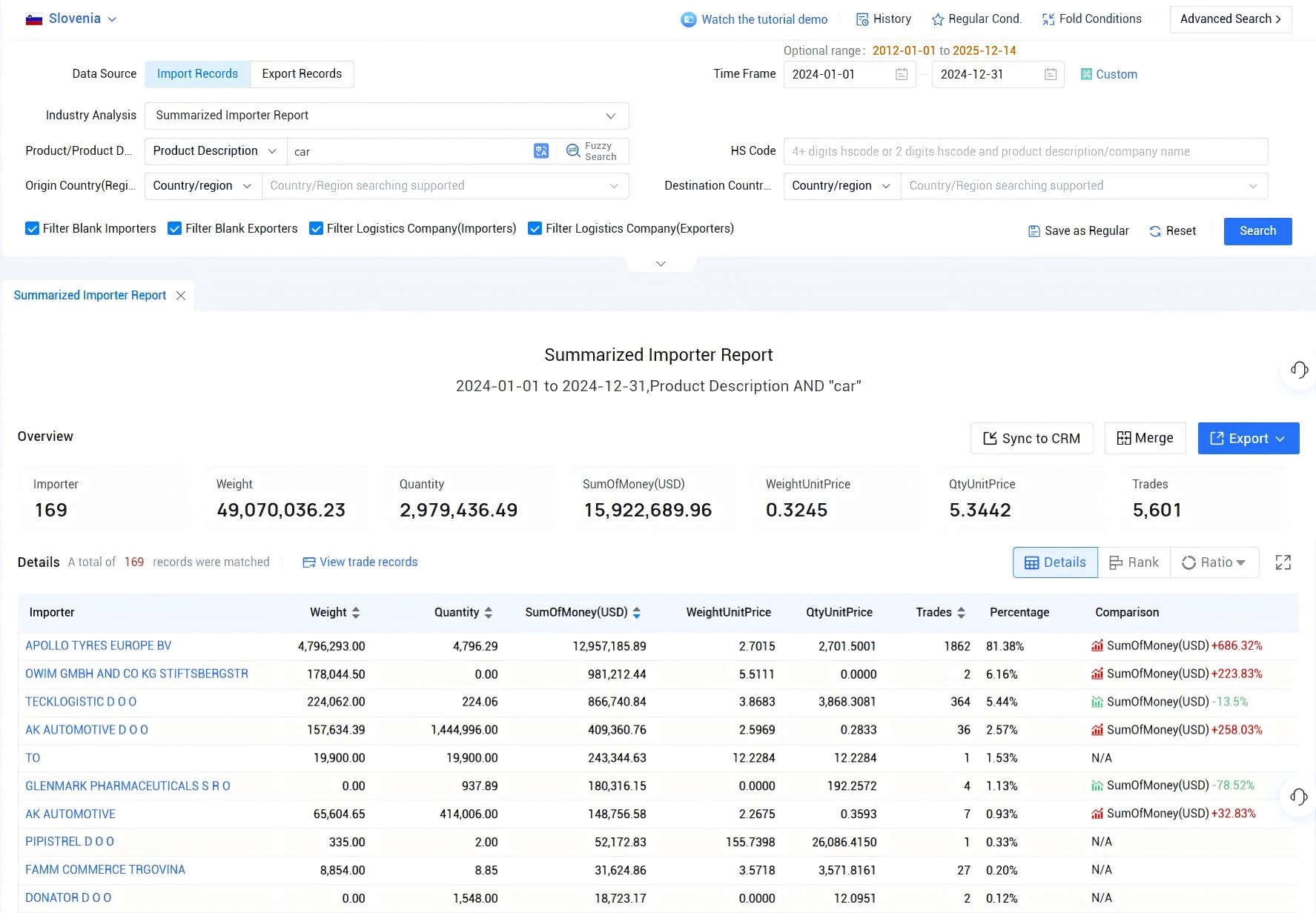This screenshot has width=1316, height=913.
Task: Open the Slovenia country dropdown
Action: click(71, 19)
